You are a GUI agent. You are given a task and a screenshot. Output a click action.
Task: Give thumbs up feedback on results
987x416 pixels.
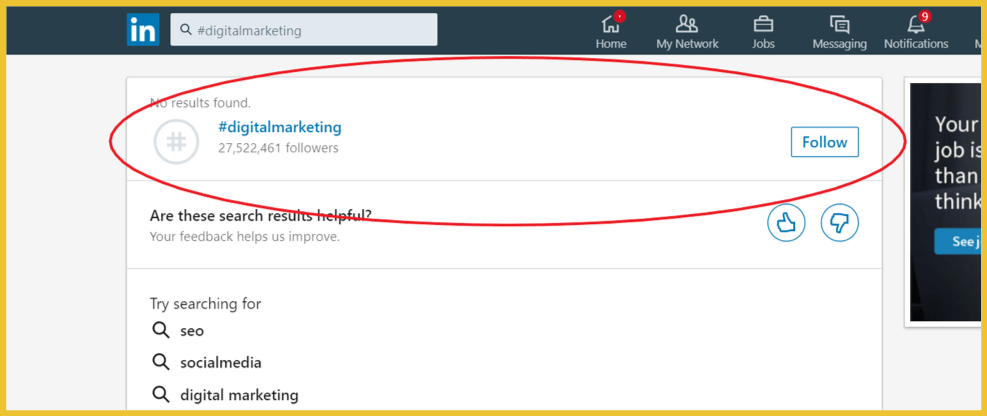click(x=786, y=223)
